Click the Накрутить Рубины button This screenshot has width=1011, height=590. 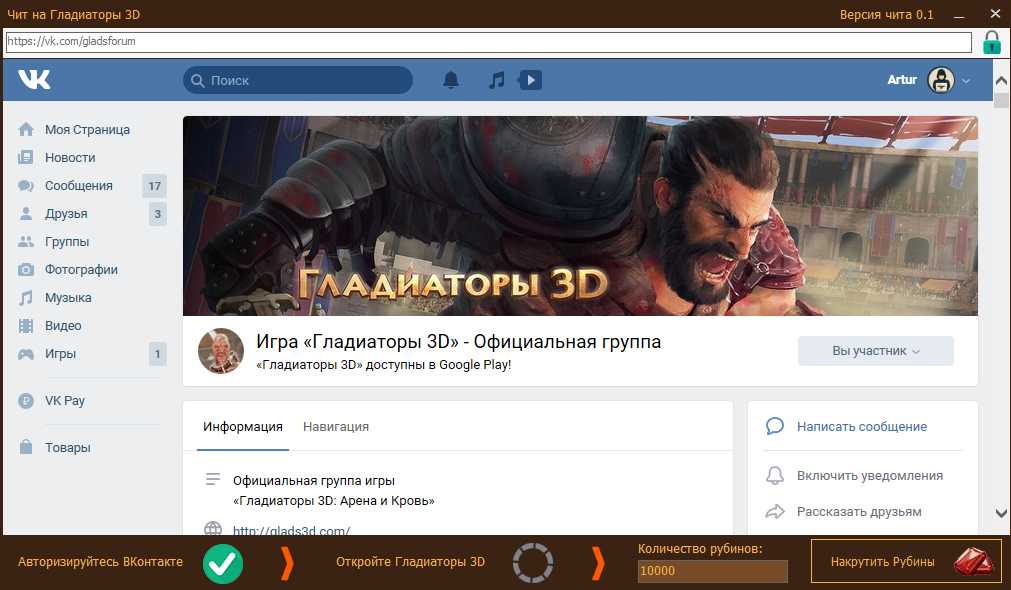pos(906,561)
